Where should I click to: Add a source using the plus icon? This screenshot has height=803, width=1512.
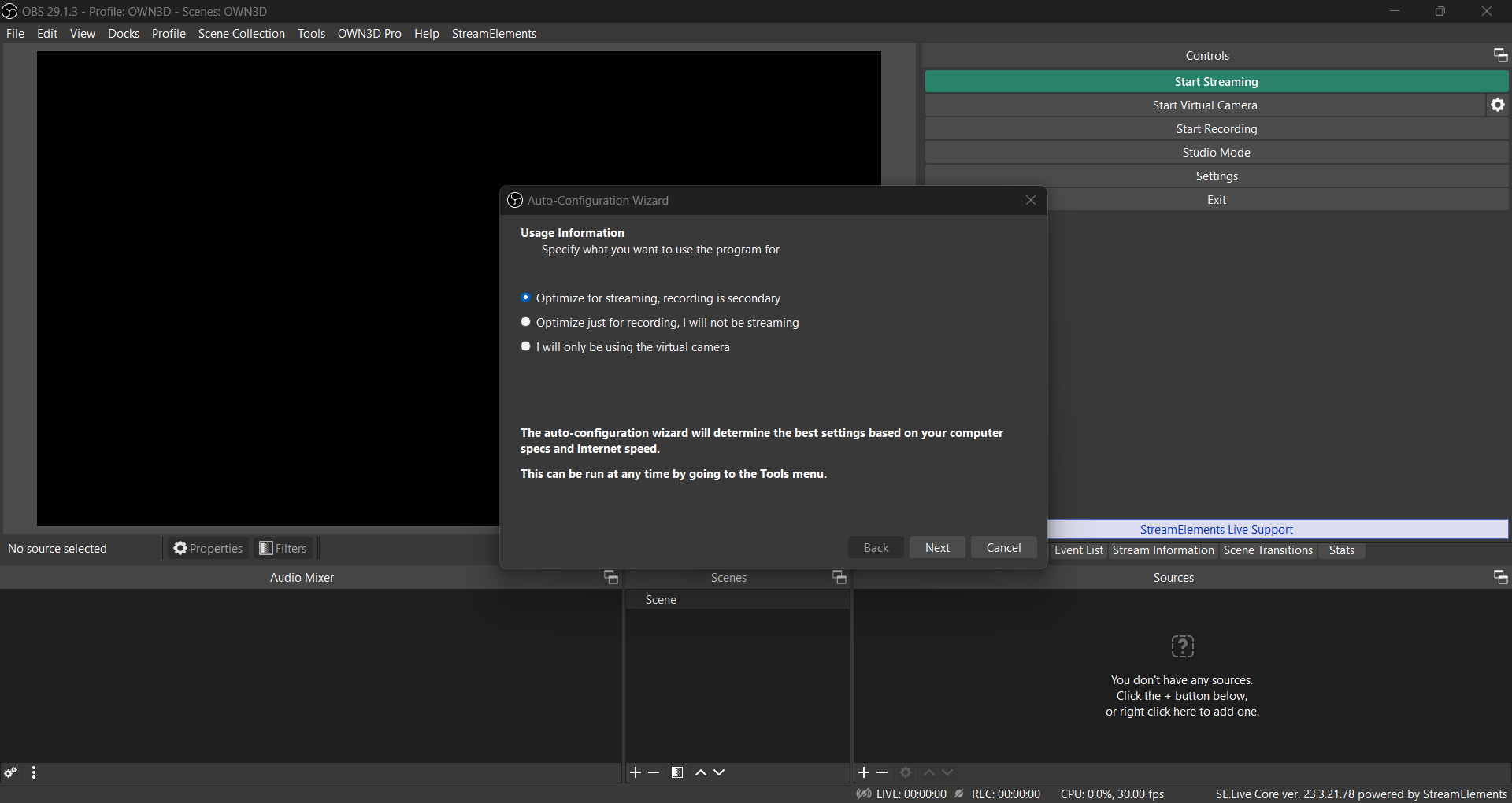(864, 772)
